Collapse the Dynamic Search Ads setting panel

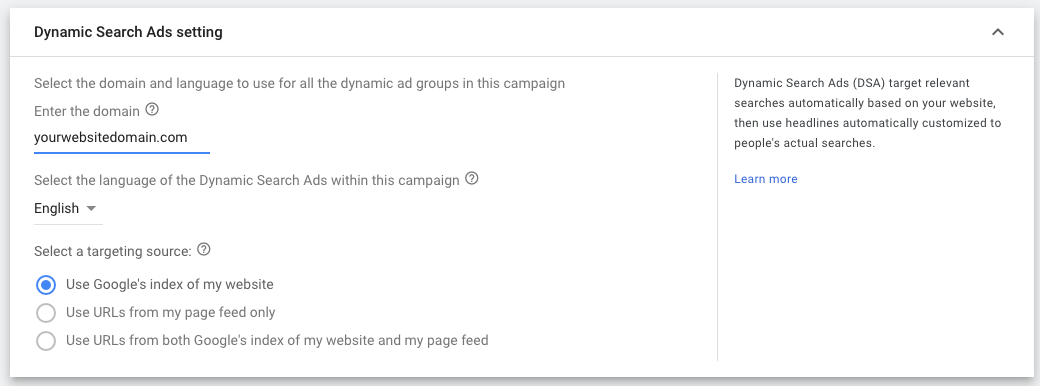[x=998, y=32]
